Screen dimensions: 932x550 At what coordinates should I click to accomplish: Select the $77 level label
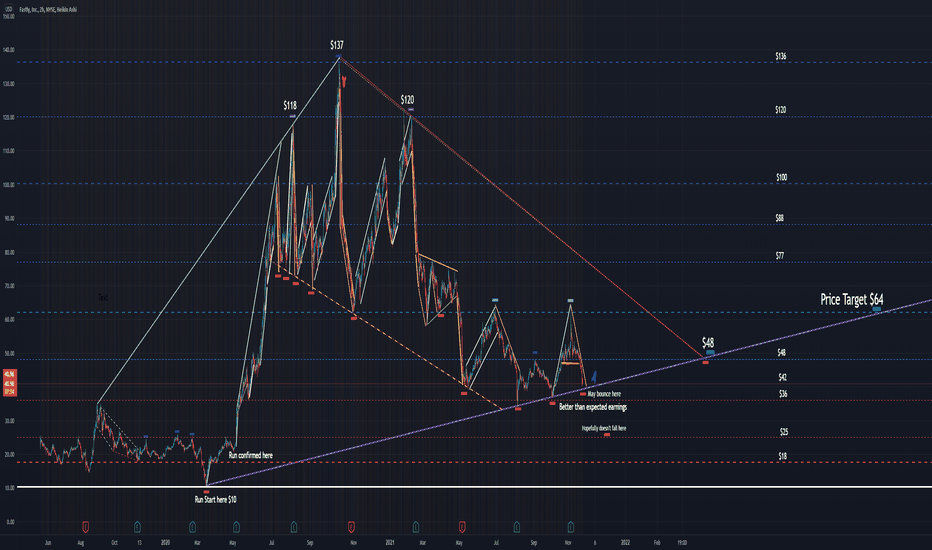click(x=780, y=256)
